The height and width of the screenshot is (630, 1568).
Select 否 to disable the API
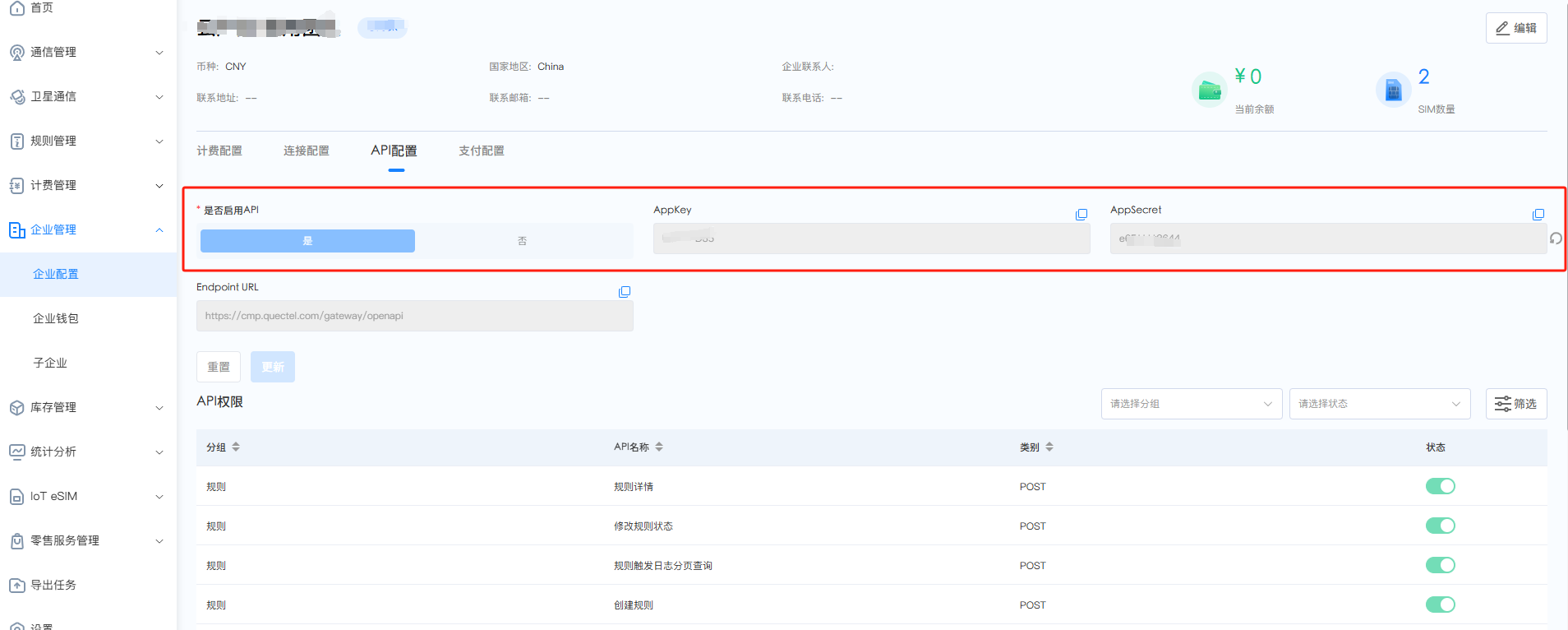pos(523,241)
